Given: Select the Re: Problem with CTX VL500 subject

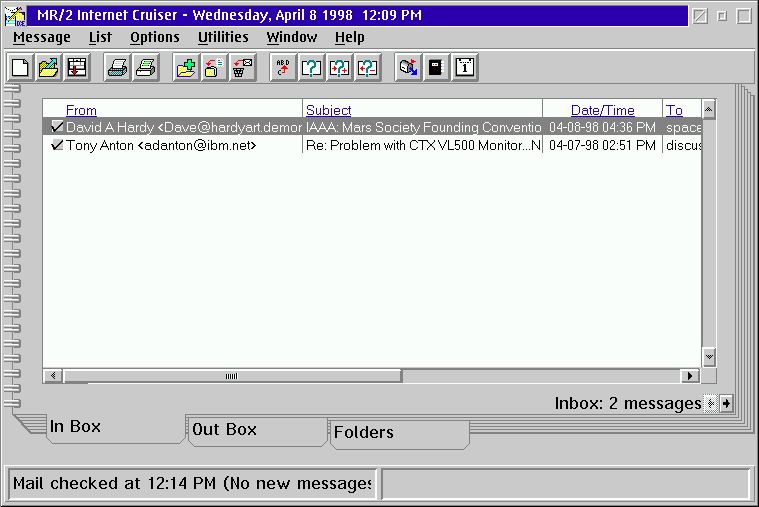Looking at the screenshot, I should click(423, 145).
